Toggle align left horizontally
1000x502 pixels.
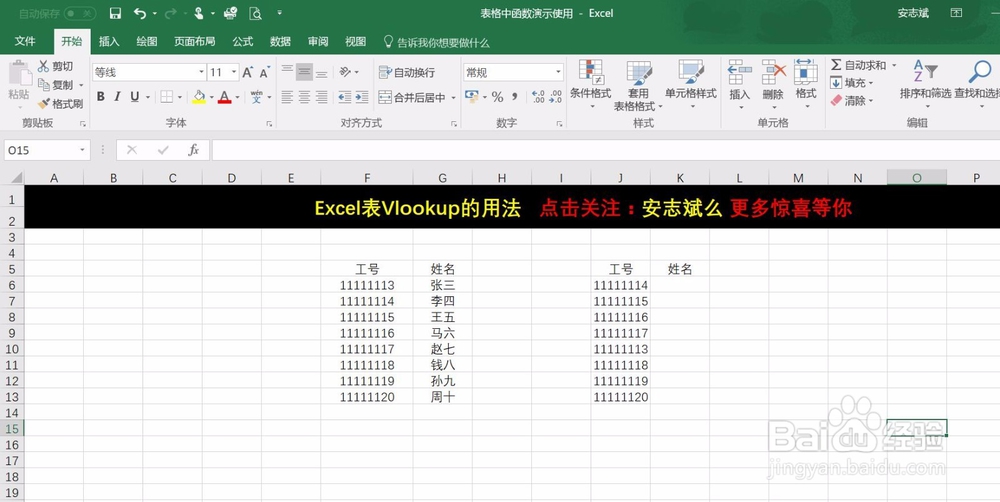[287, 97]
